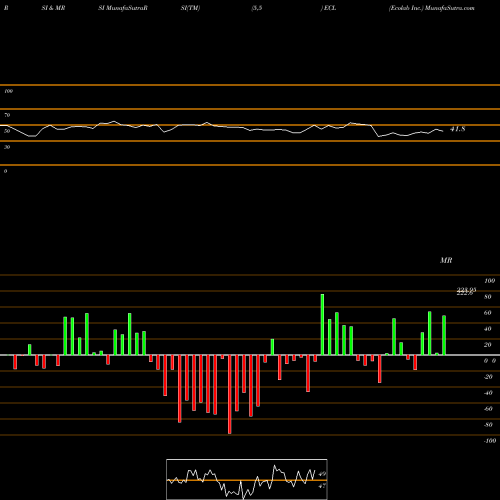Image resolution: width=500 pixels, height=500 pixels.
Task: Click the -100 label on the MR axis
Action: pyautogui.click(x=490, y=441)
